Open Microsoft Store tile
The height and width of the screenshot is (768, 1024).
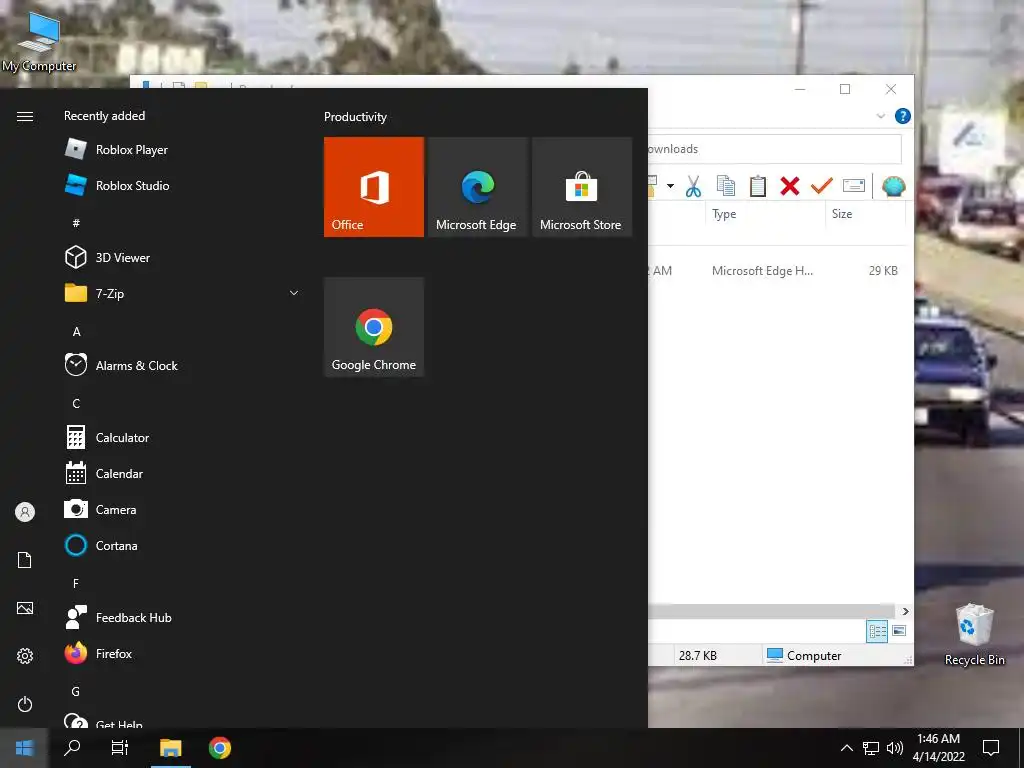click(582, 187)
